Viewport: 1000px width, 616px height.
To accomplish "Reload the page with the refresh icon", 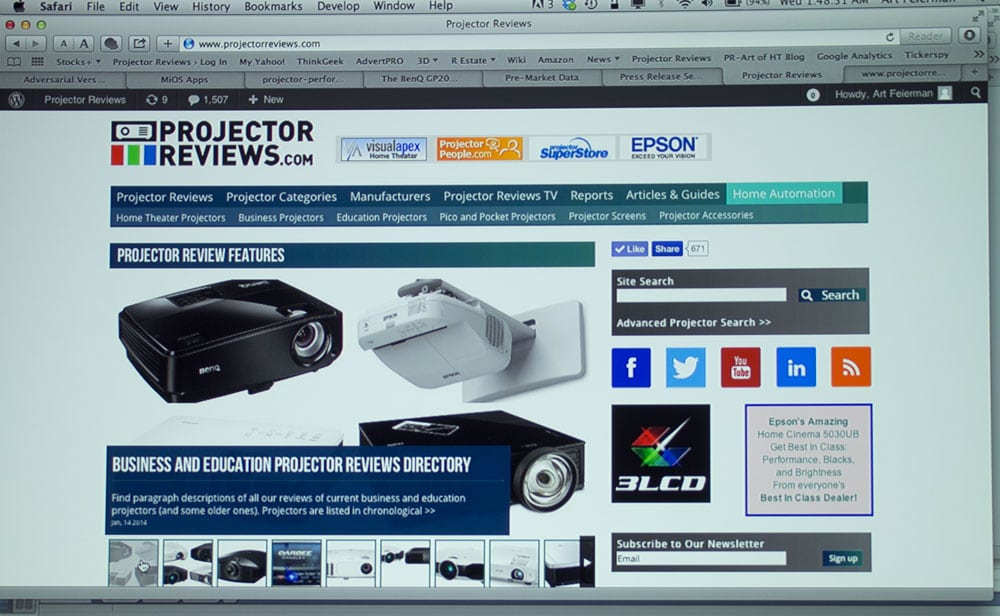I will coord(889,37).
